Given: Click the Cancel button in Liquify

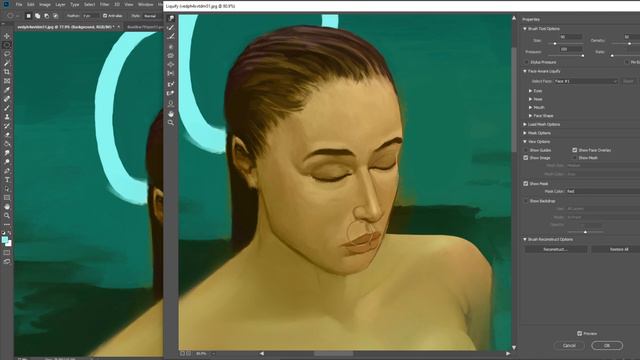Looking at the screenshot, I should click(569, 346).
